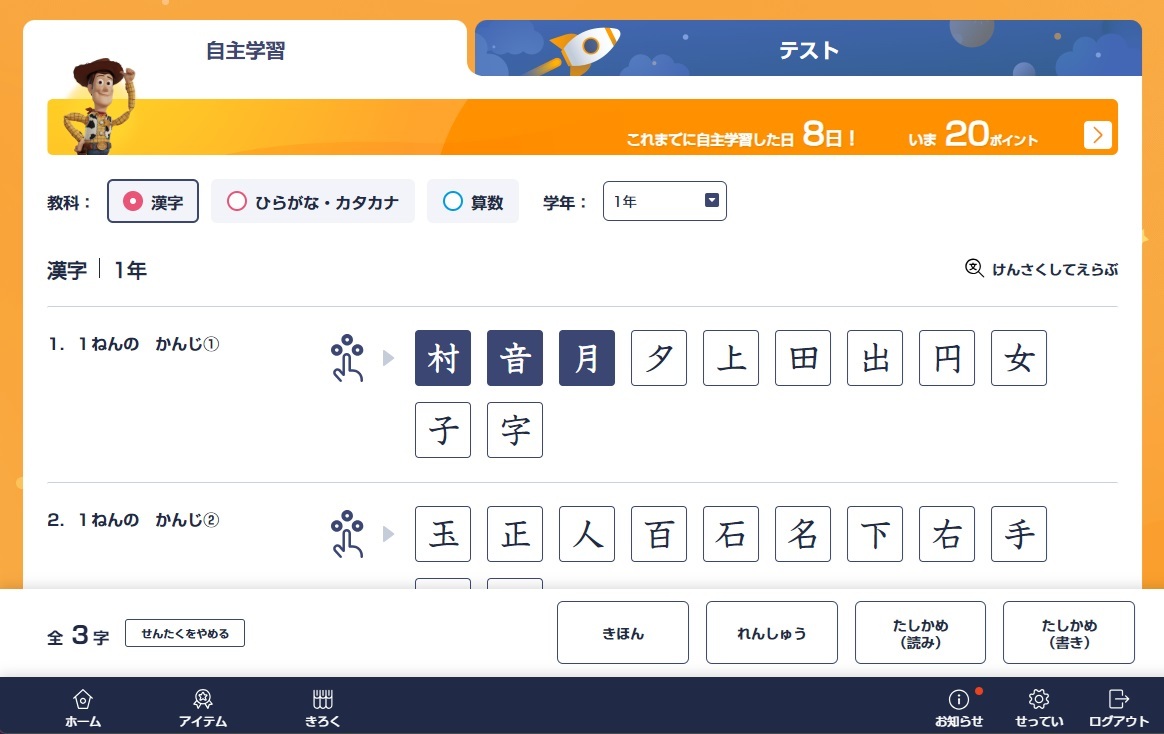Open the ホーム home icon
This screenshot has height=734, width=1164.
click(x=83, y=700)
